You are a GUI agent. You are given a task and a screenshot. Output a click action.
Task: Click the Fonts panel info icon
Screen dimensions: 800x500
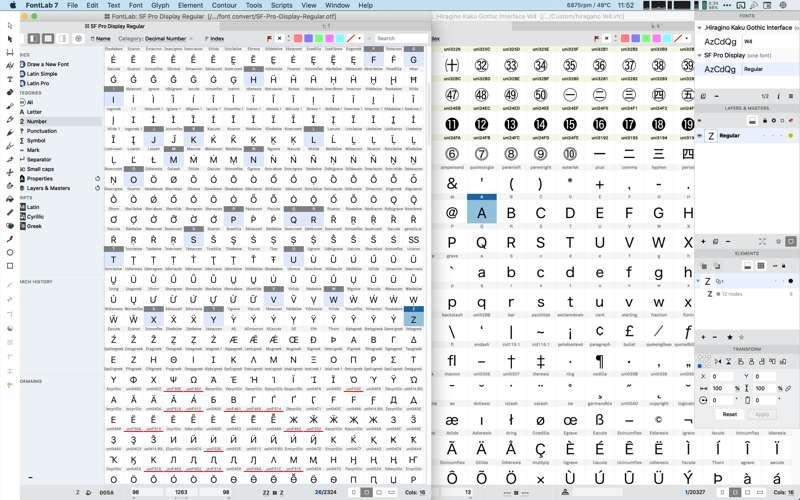(x=779, y=96)
